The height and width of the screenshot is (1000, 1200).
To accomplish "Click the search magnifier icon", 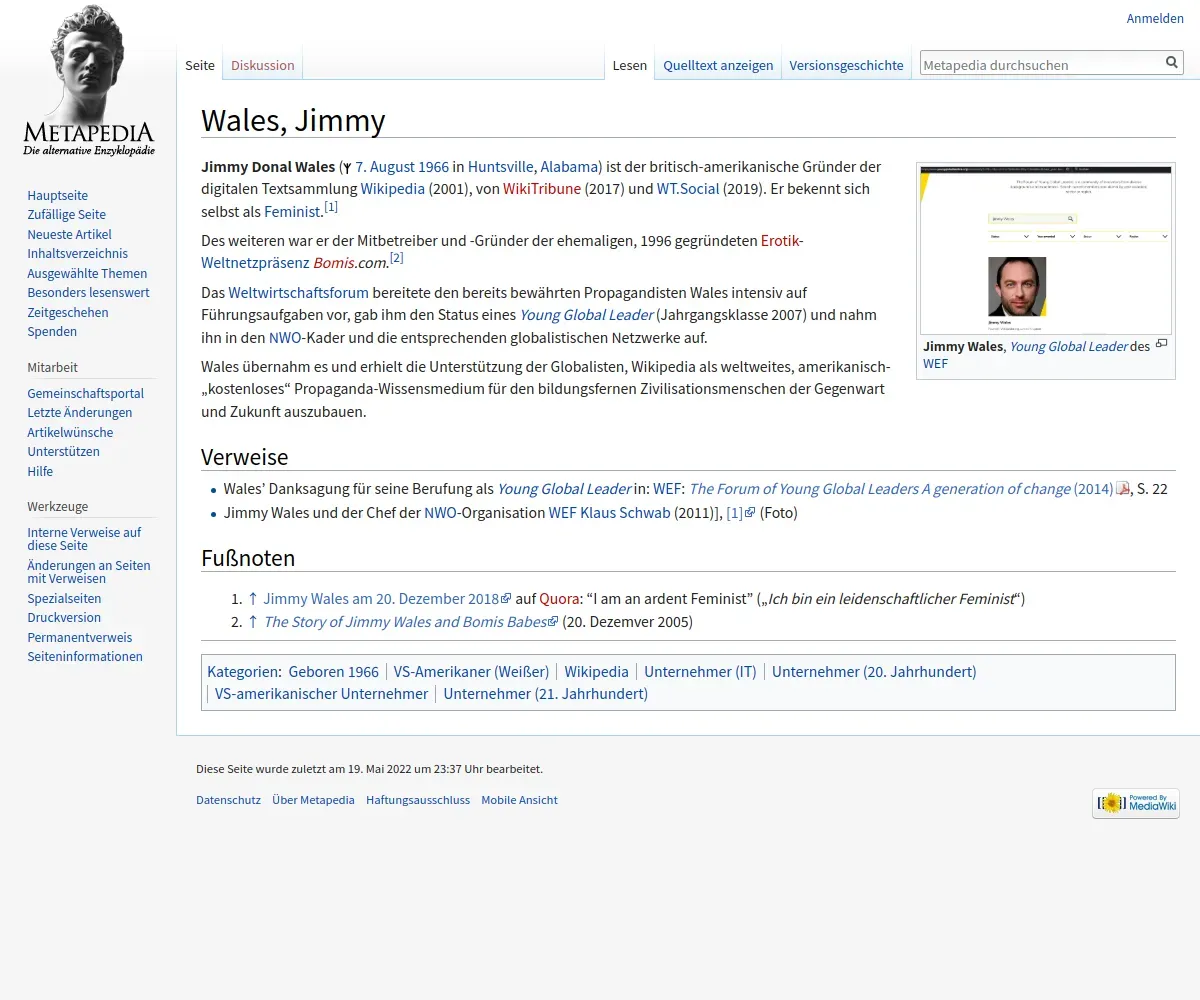I will (1172, 62).
